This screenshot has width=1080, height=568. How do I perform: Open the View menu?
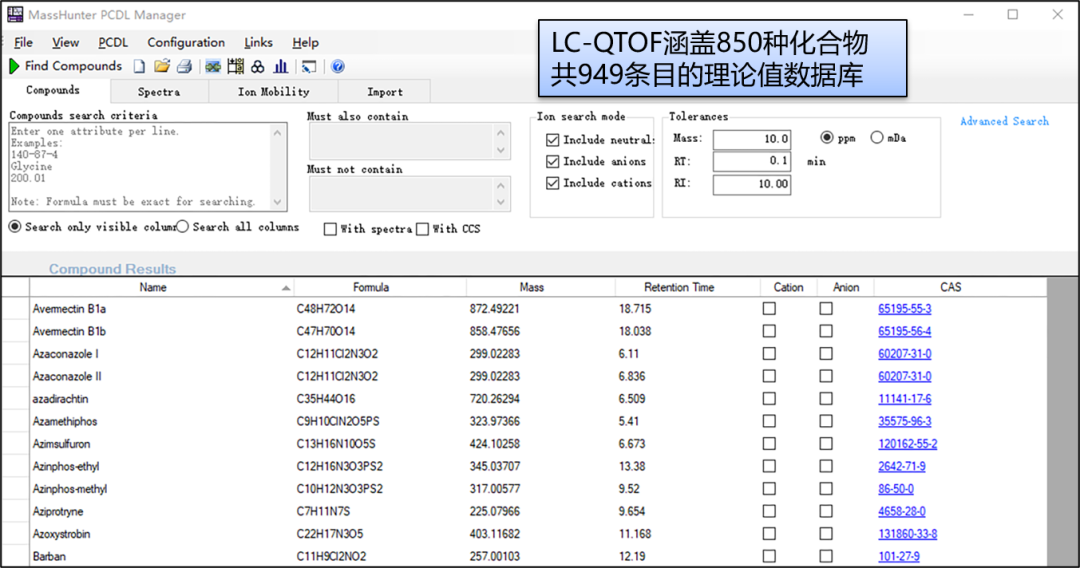[65, 43]
